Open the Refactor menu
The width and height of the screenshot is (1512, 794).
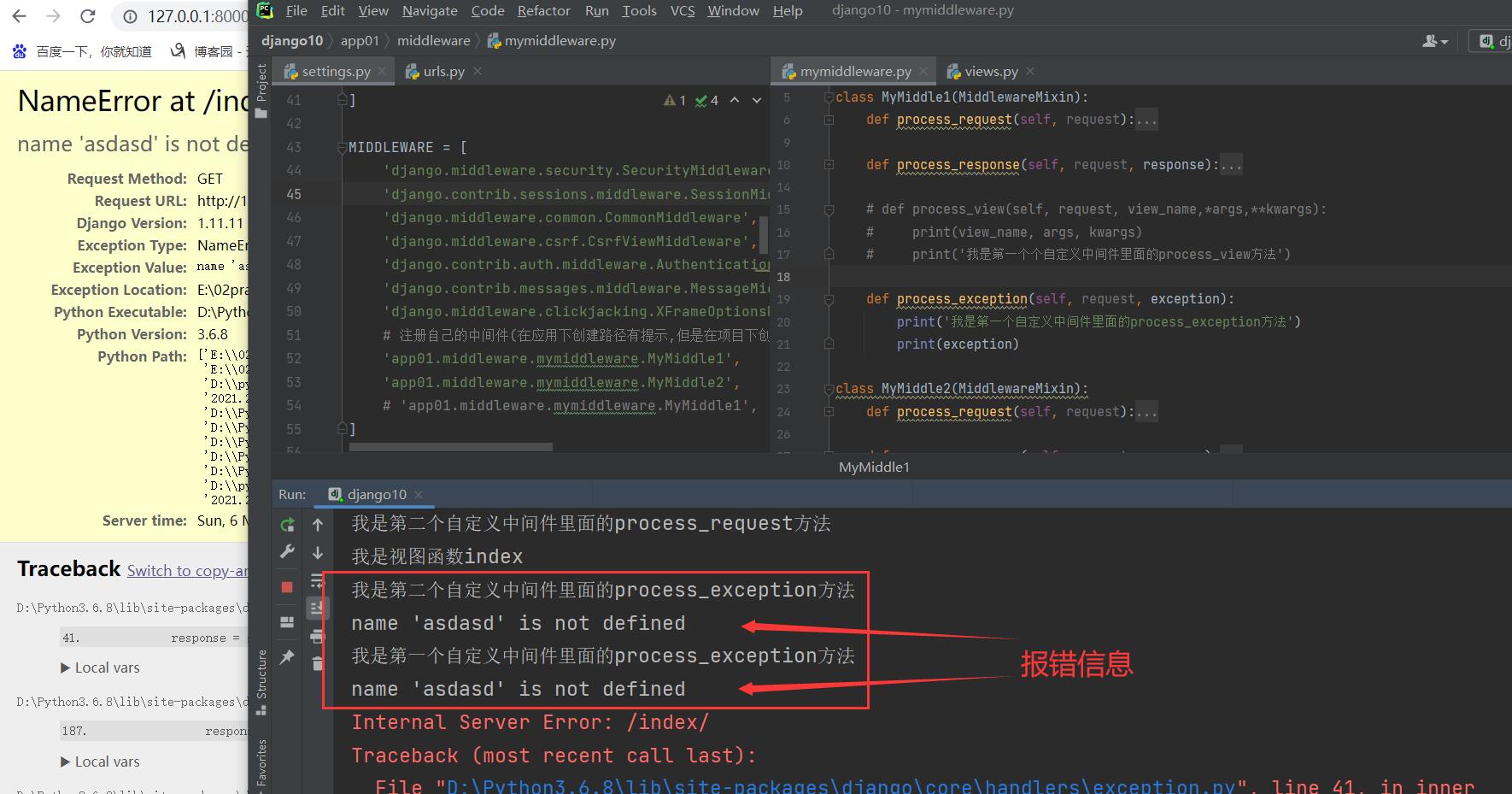(x=543, y=10)
